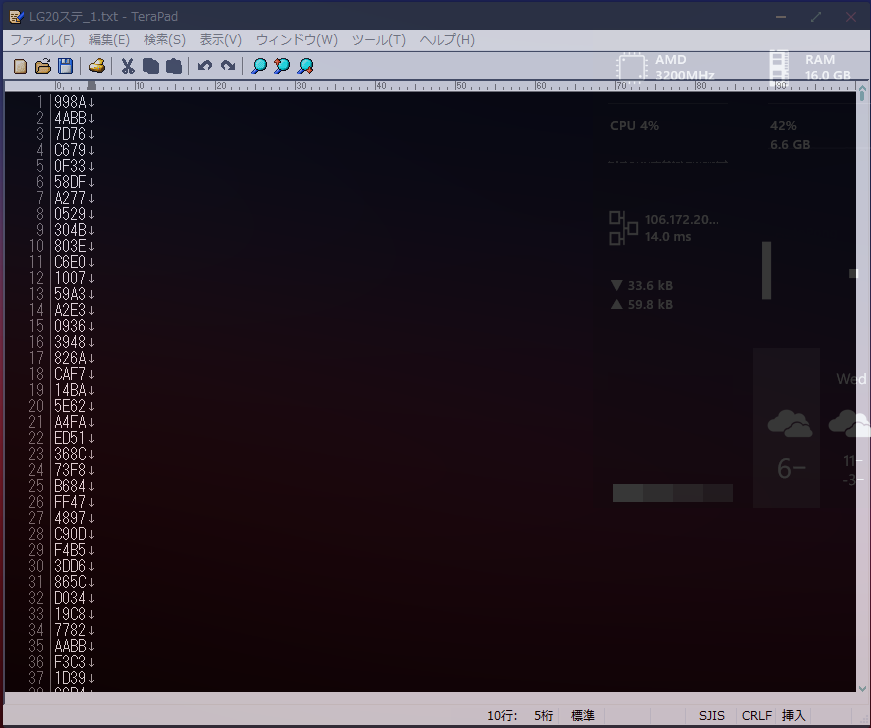Click the CRLF line ending status entry
Image resolution: width=871 pixels, height=728 pixels.
pos(757,716)
